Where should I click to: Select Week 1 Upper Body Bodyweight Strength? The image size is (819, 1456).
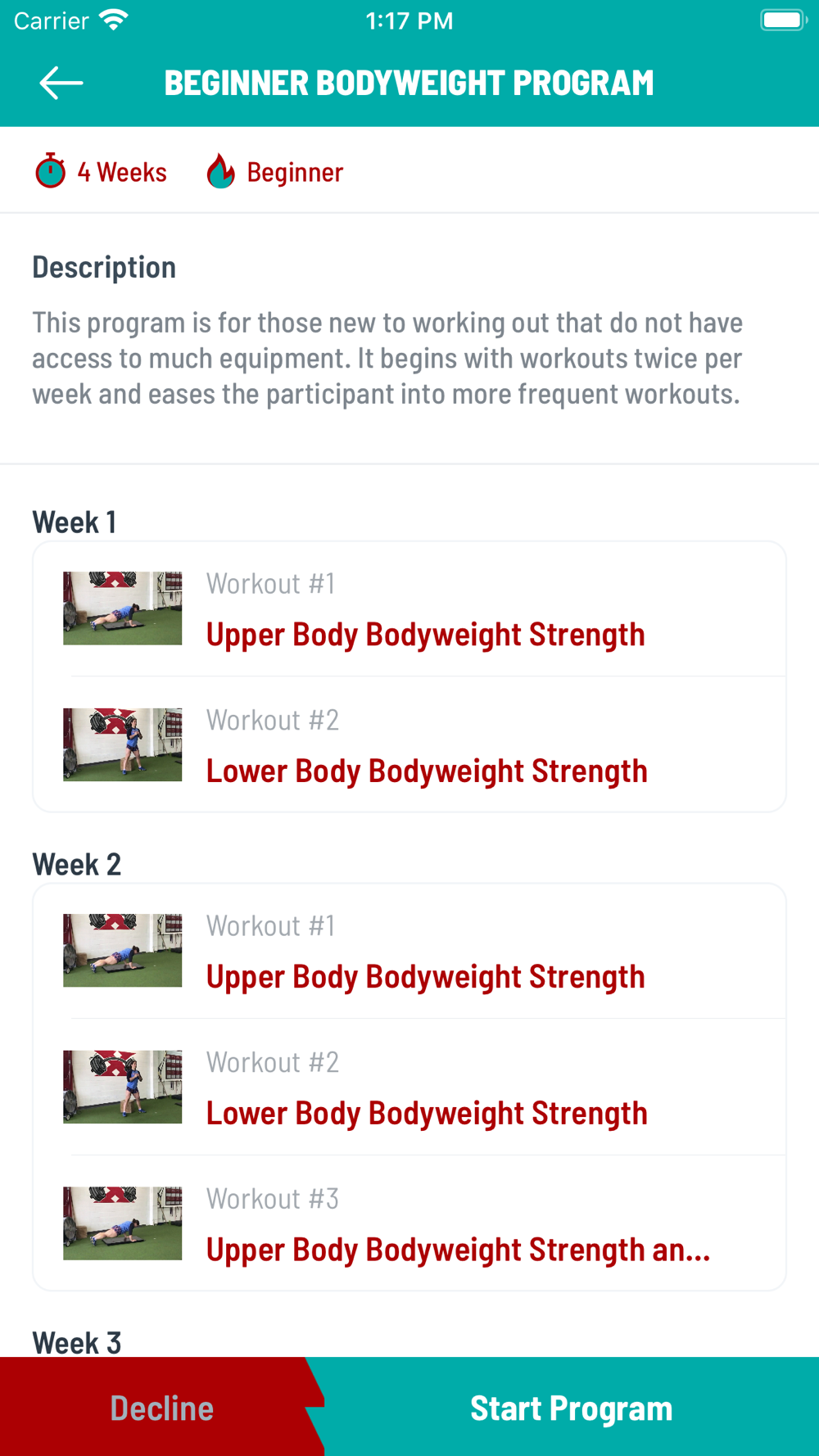point(425,635)
